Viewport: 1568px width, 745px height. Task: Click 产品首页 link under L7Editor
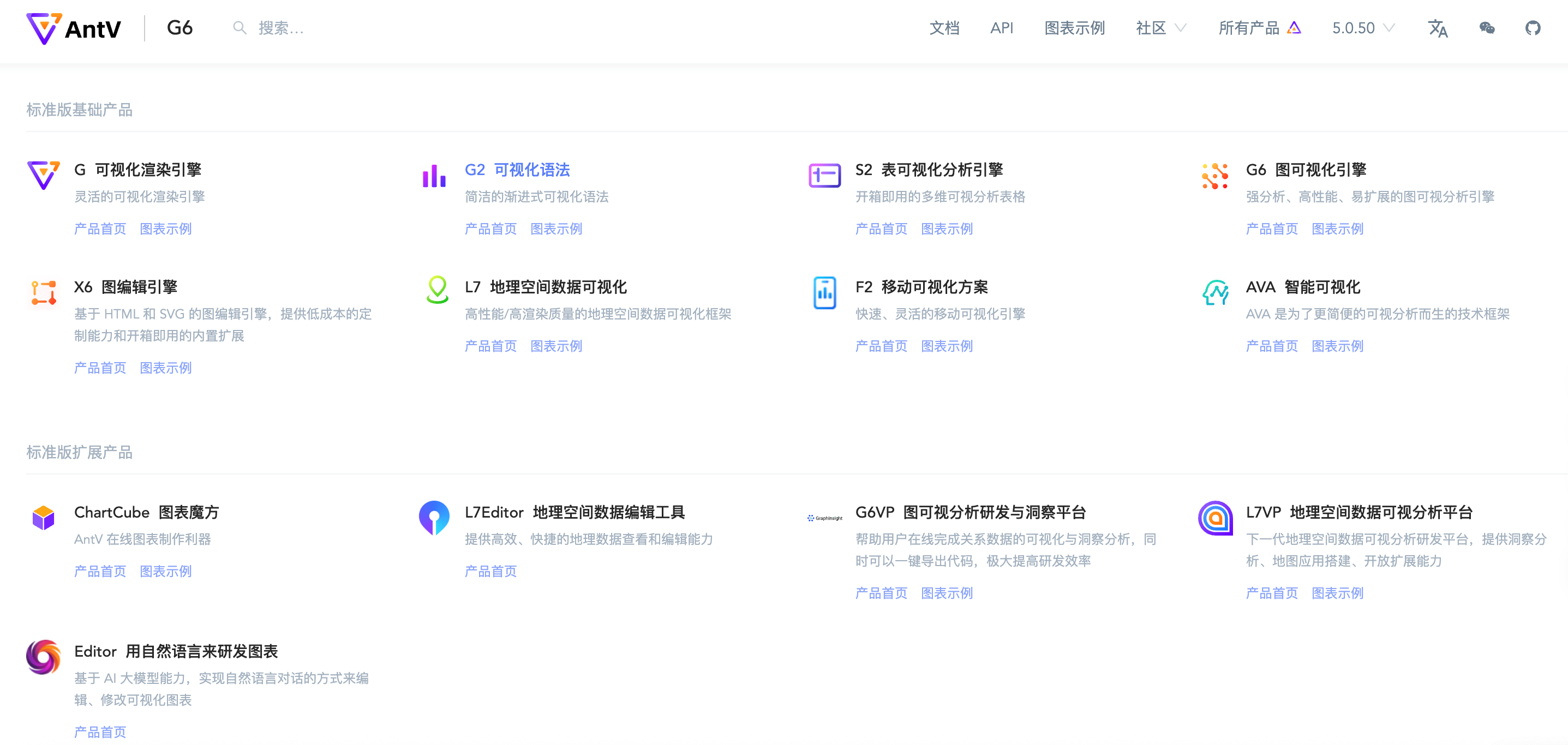(490, 571)
